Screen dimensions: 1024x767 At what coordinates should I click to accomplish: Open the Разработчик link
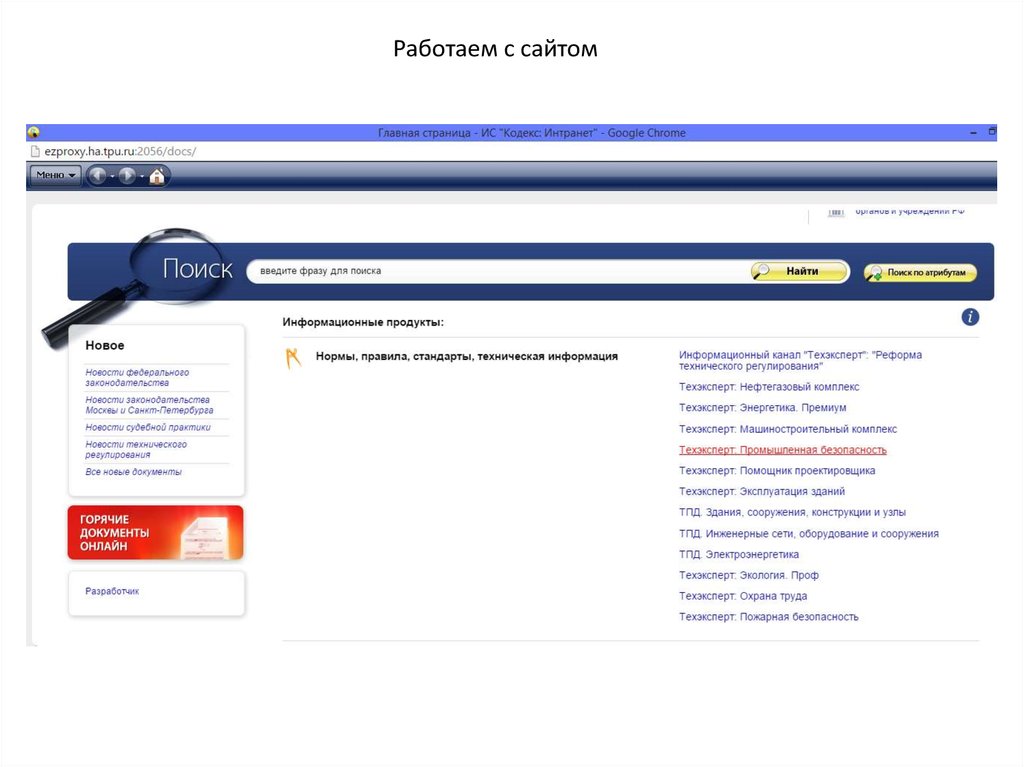tap(112, 591)
